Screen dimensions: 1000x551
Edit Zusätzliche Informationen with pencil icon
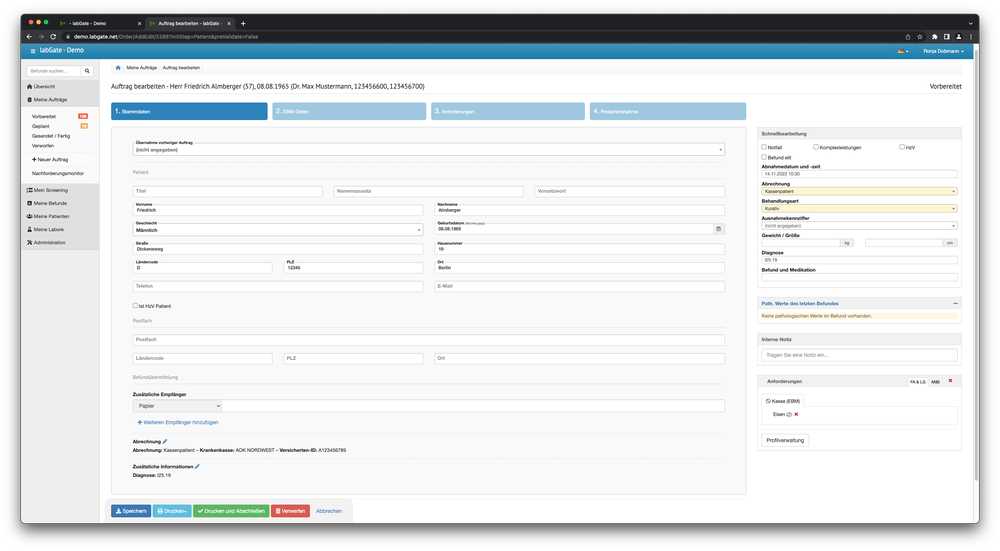[x=197, y=466]
